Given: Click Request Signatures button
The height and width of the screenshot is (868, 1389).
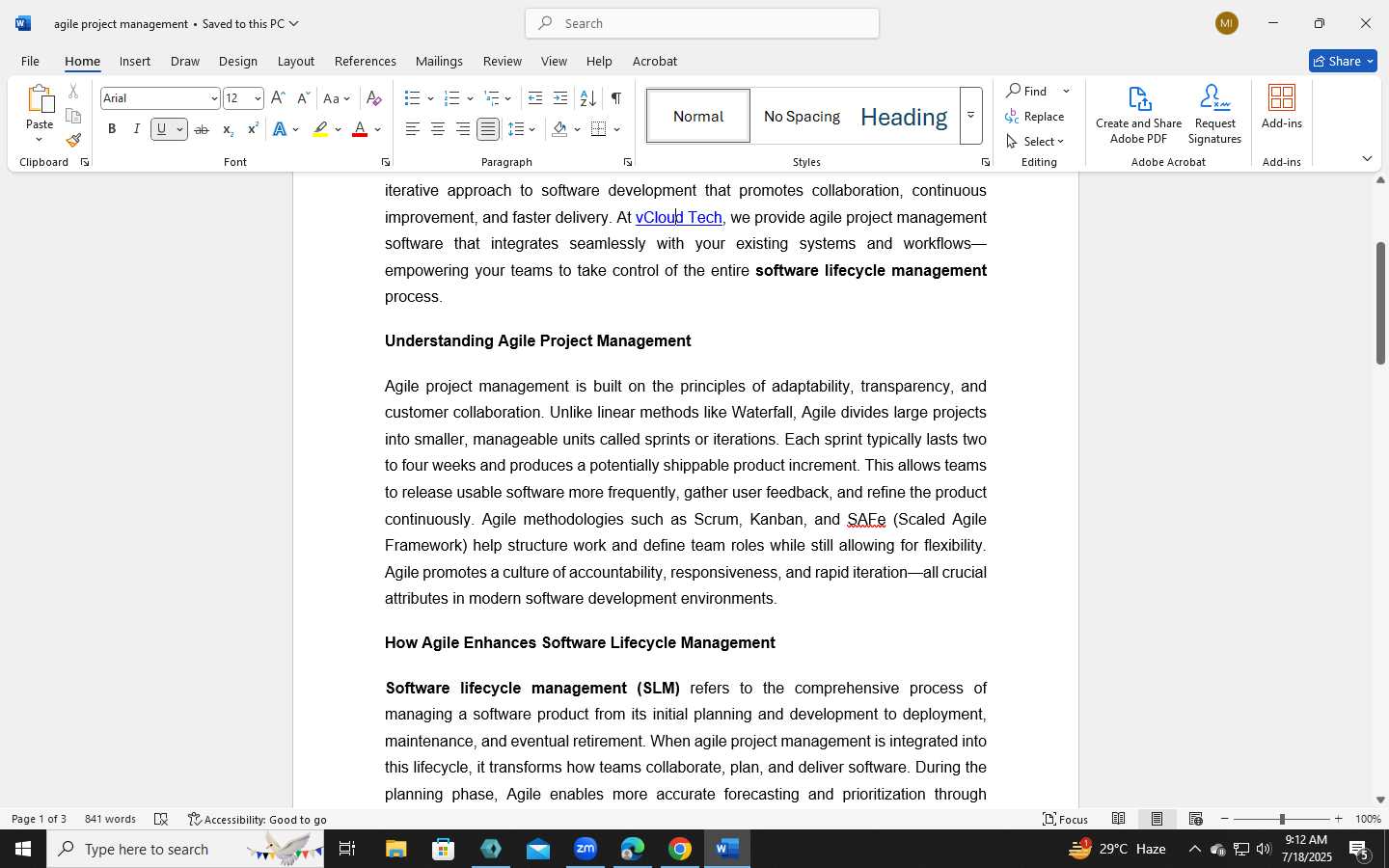Looking at the screenshot, I should pos(1214,115).
